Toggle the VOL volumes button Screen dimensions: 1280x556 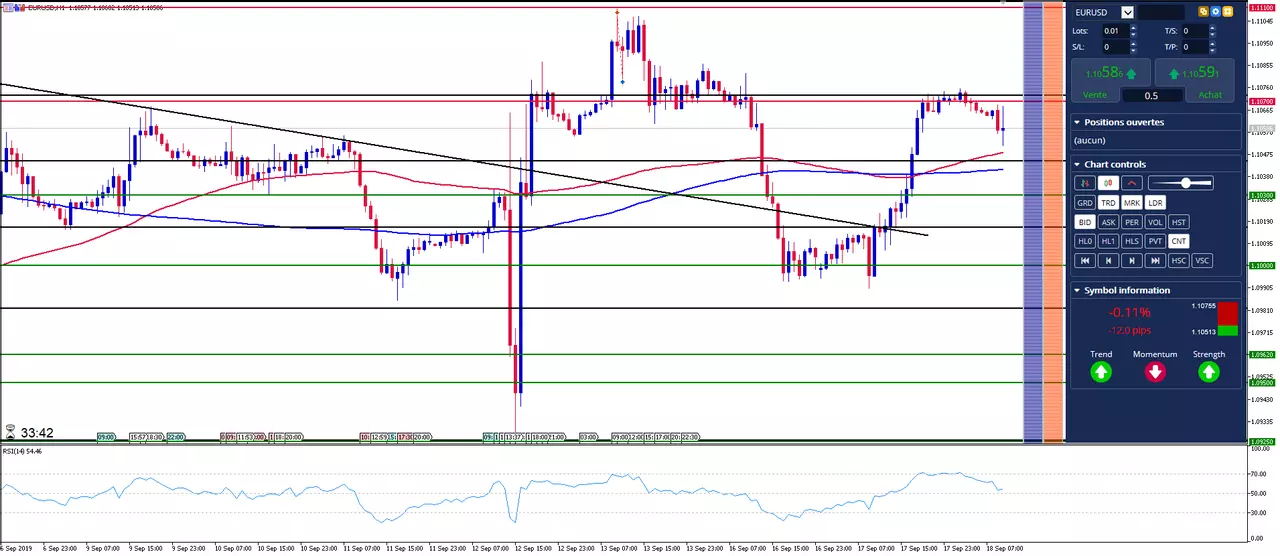point(1155,222)
